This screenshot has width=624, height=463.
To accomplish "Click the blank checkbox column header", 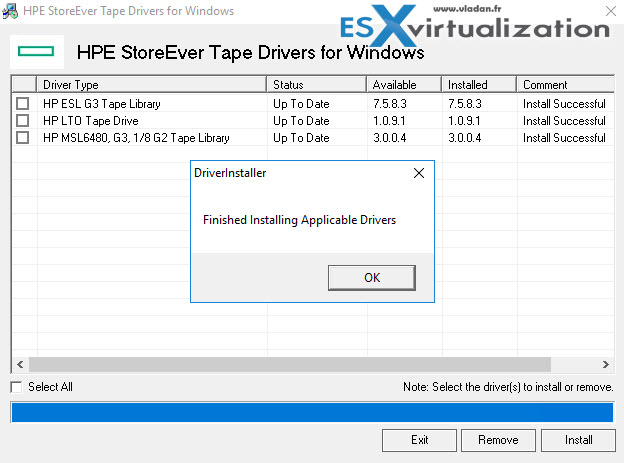I will click(x=24, y=85).
